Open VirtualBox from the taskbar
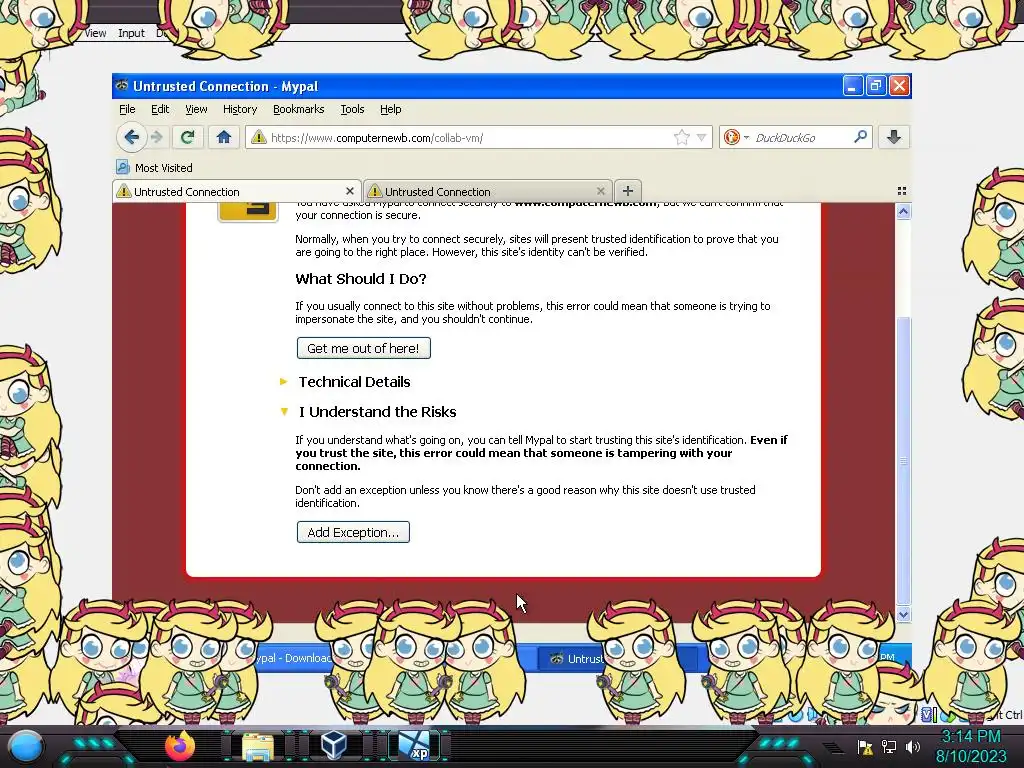Viewport: 1024px width, 768px height. (x=333, y=746)
